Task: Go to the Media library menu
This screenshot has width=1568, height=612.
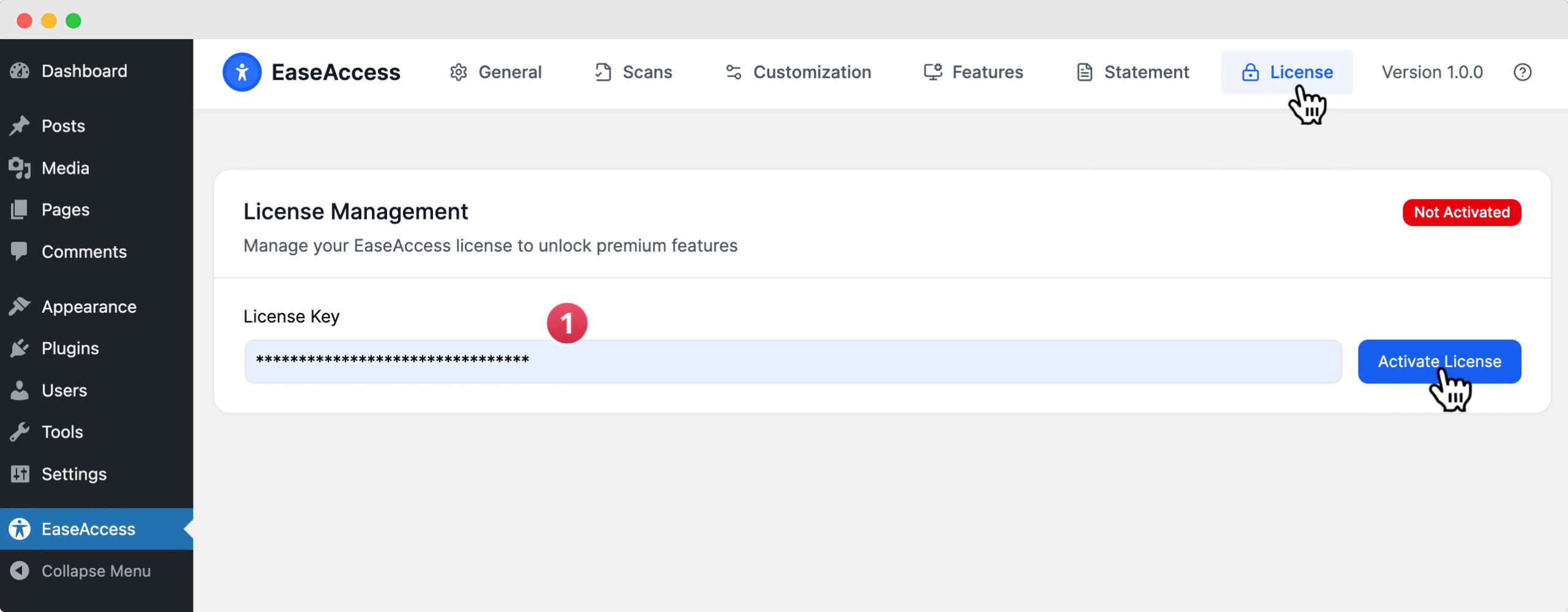Action: click(65, 168)
